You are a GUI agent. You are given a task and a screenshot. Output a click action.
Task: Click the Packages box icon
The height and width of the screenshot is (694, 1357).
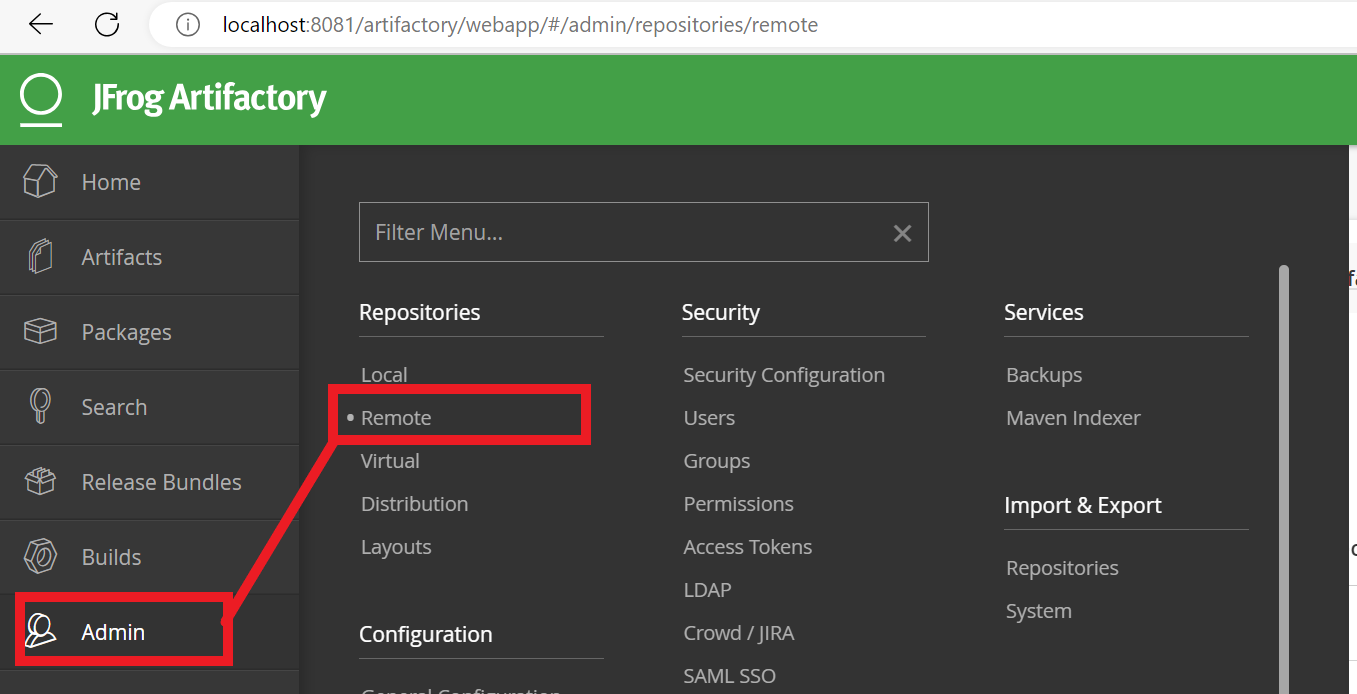tap(40, 332)
